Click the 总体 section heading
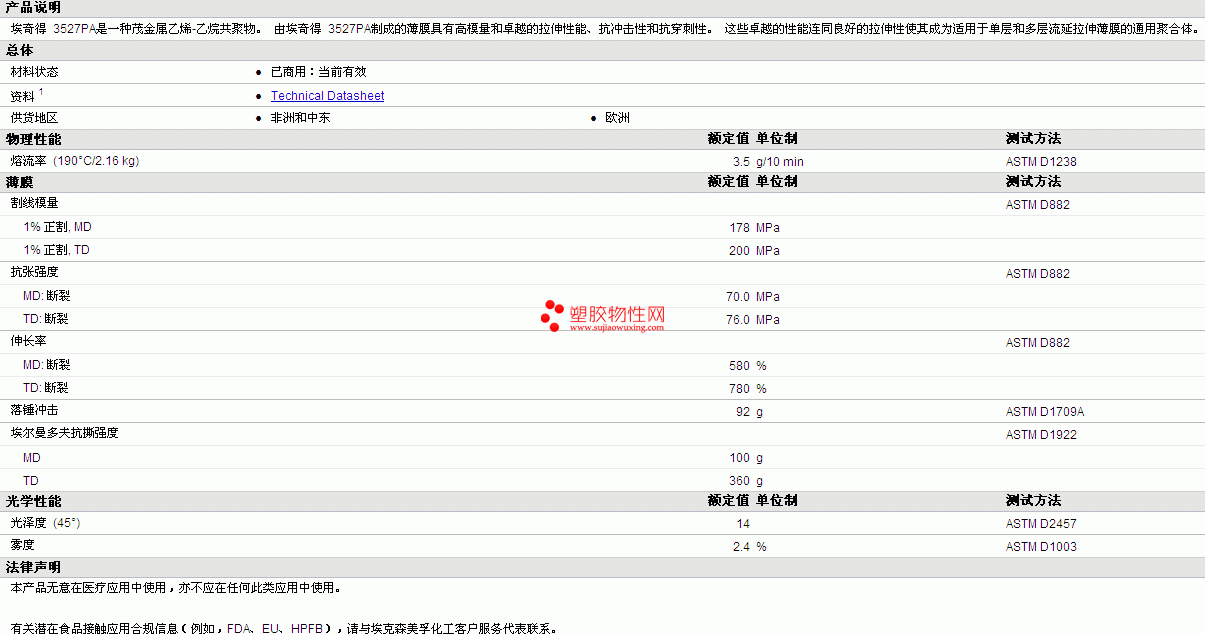 point(20,50)
